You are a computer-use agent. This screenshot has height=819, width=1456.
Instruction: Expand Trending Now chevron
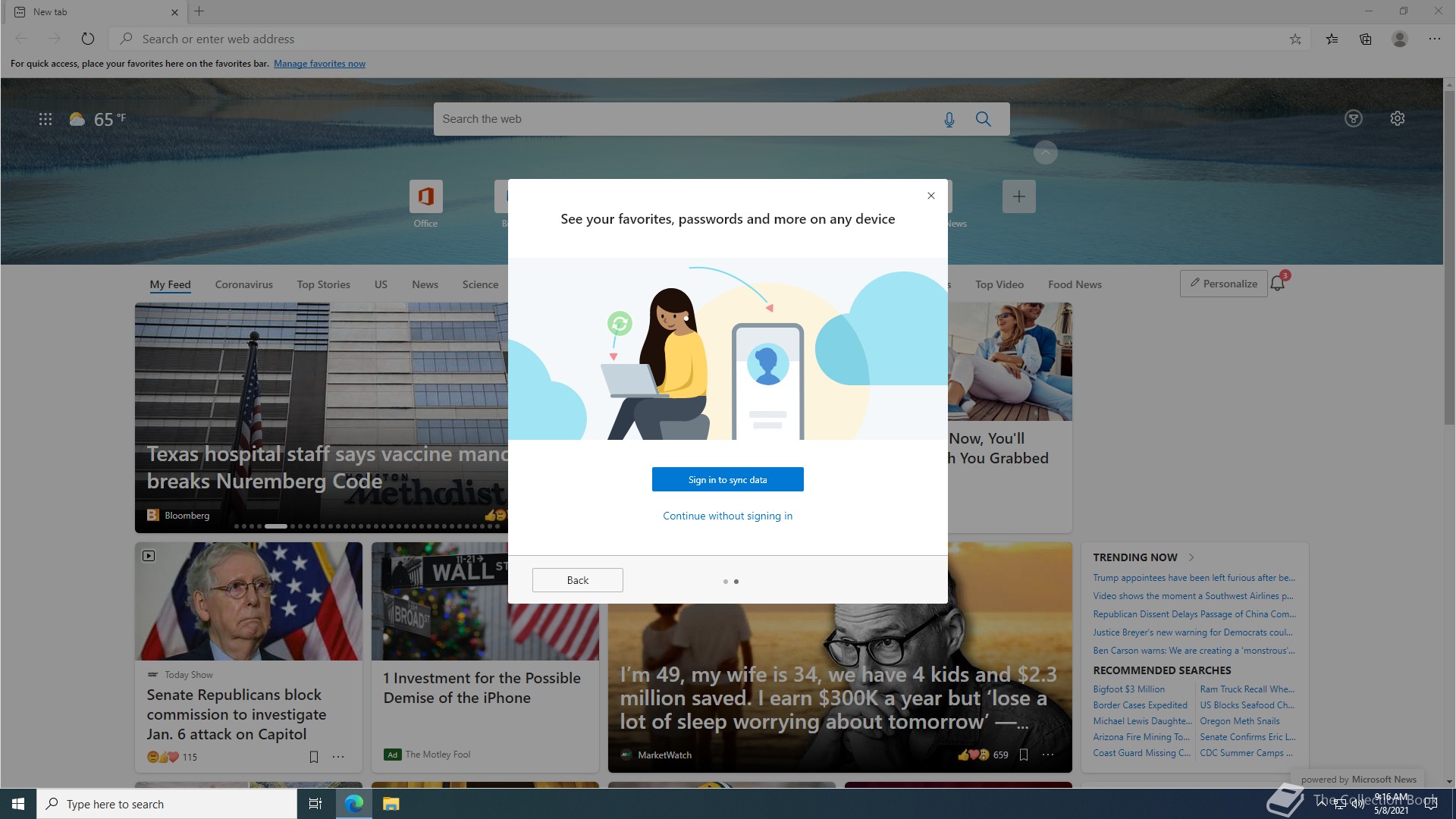[1191, 557]
